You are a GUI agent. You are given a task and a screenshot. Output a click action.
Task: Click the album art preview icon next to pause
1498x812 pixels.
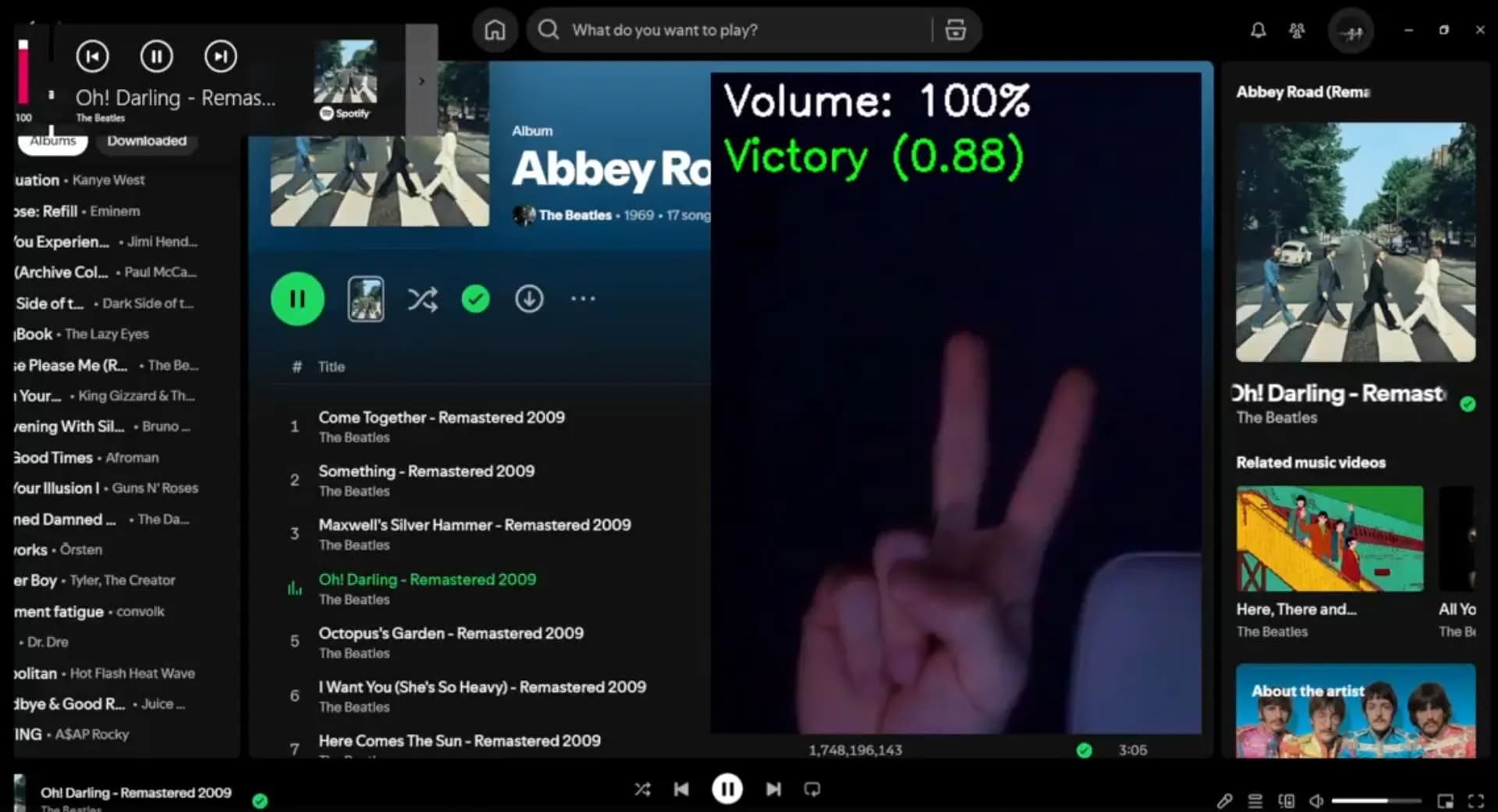(x=365, y=299)
